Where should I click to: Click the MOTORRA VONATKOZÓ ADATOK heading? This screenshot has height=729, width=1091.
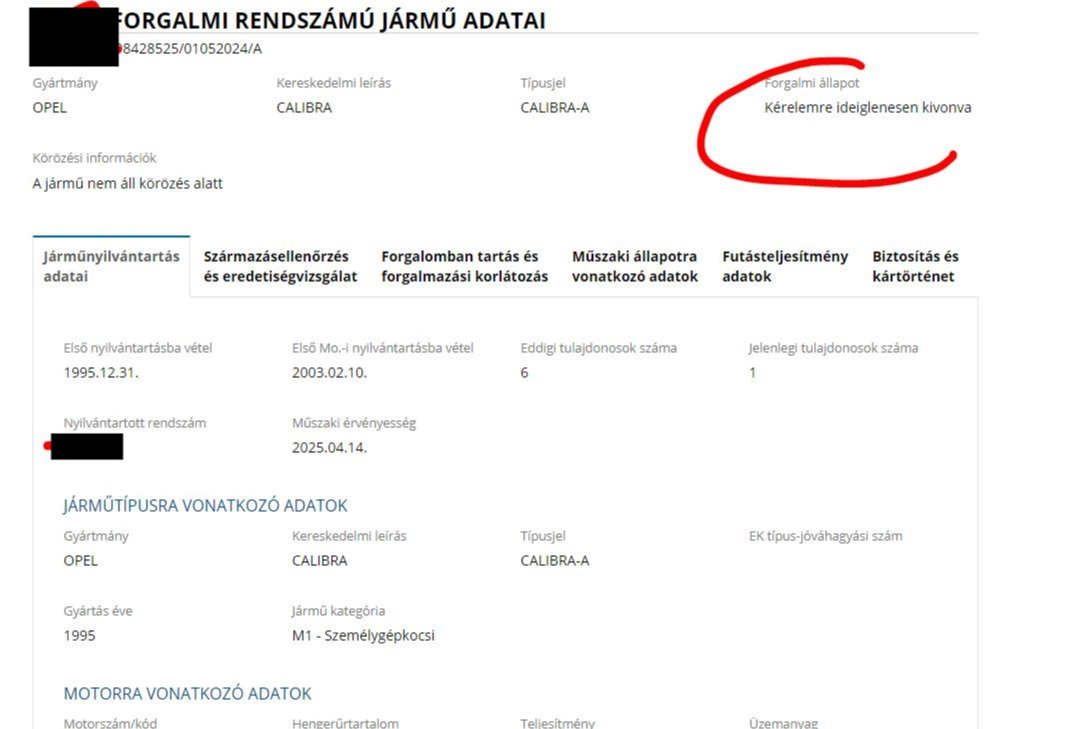click(187, 694)
